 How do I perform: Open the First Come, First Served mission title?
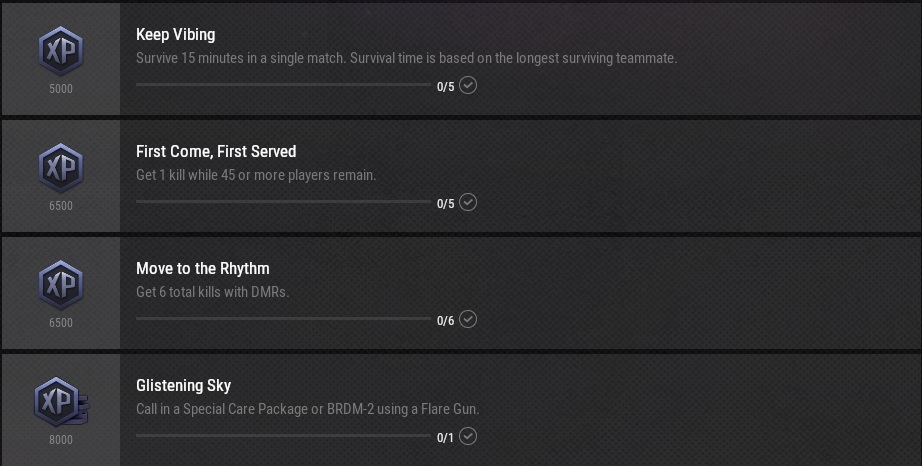point(216,151)
